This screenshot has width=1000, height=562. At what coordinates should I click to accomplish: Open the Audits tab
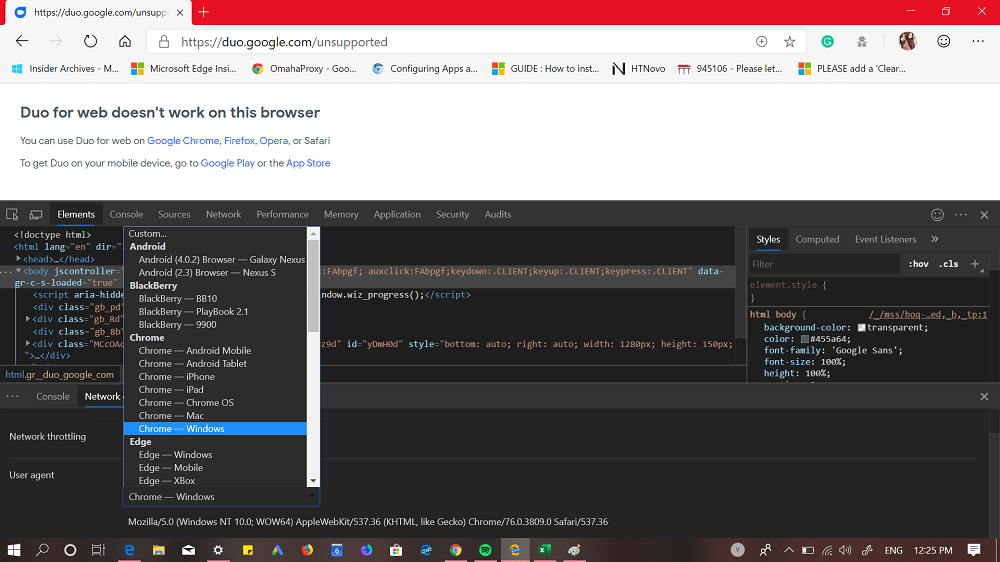497,214
